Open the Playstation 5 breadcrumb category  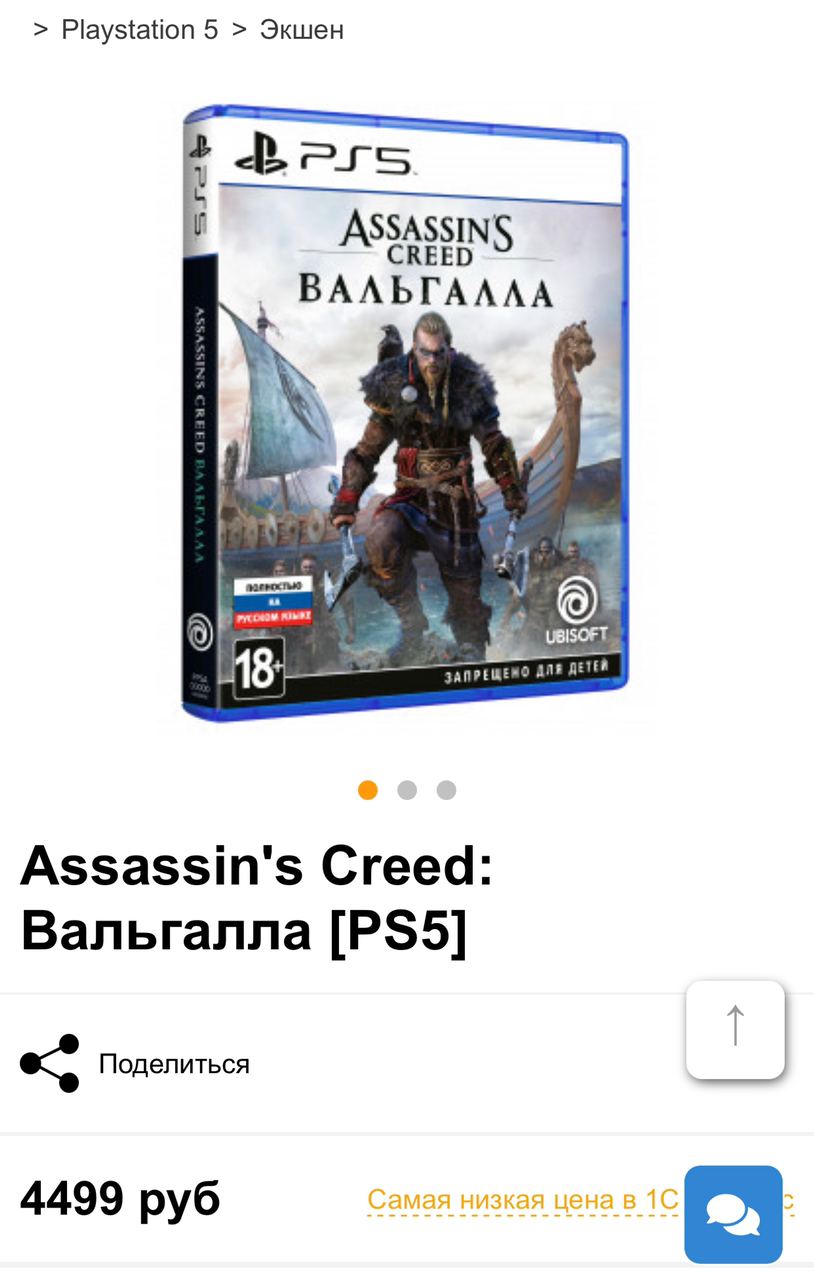[x=139, y=30]
